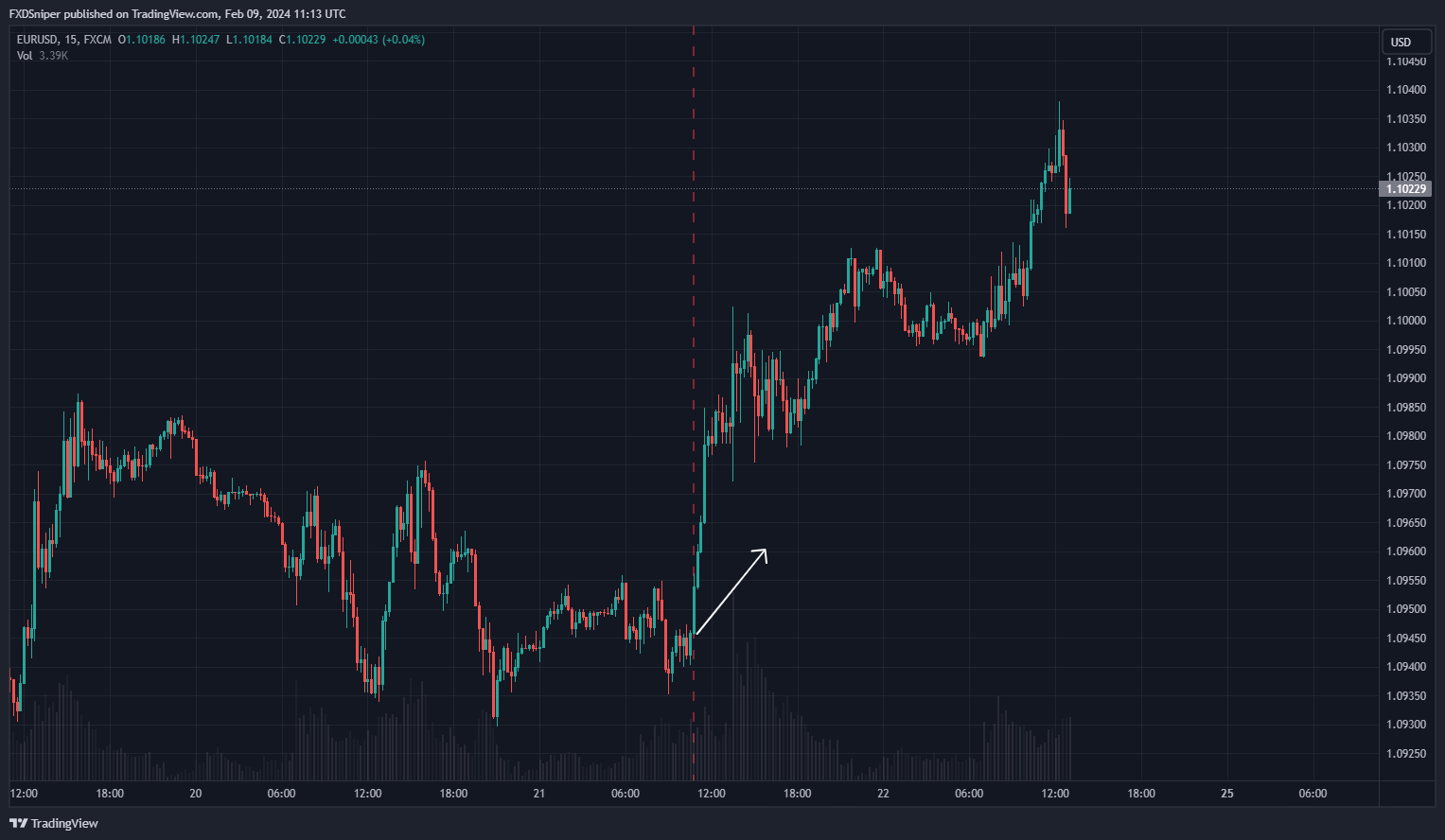Click the 1.10000 price scale label
The width and height of the screenshot is (1445, 840).
tap(1406, 321)
